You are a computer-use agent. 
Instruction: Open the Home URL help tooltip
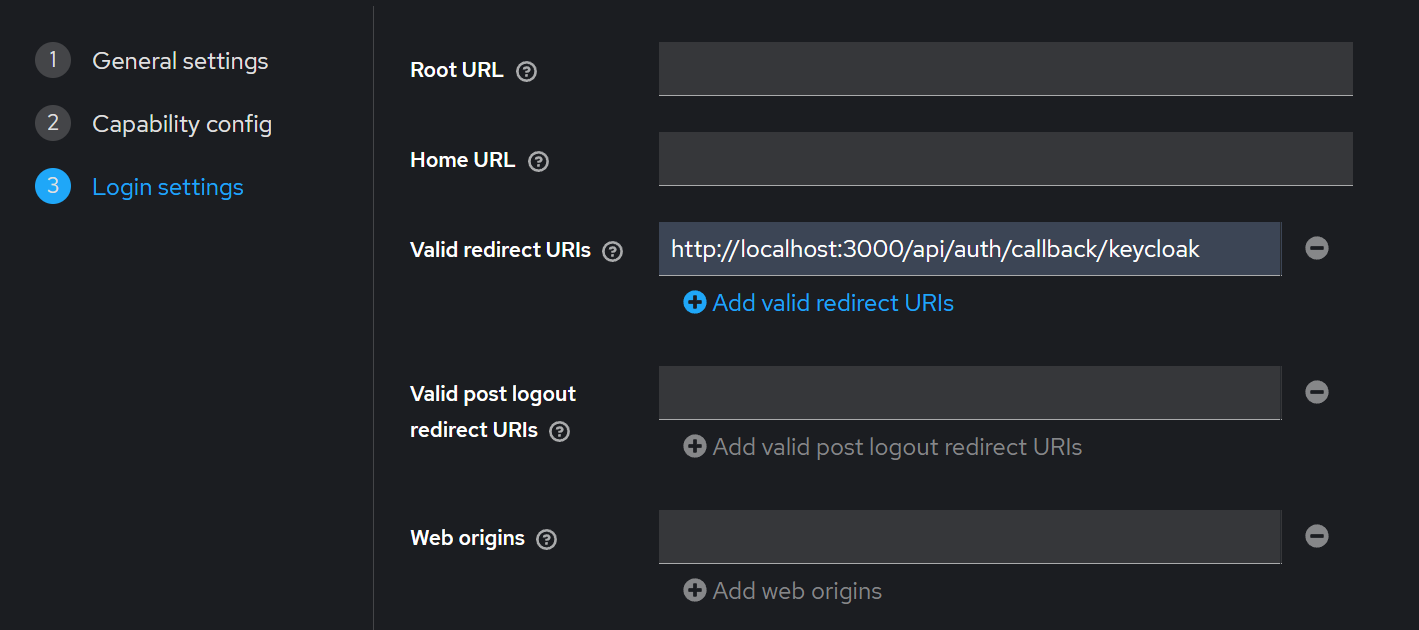click(538, 160)
